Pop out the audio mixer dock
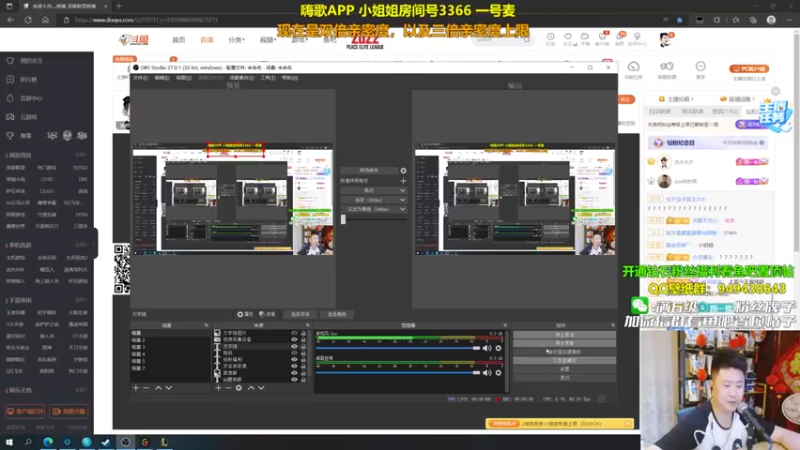 (x=505, y=325)
